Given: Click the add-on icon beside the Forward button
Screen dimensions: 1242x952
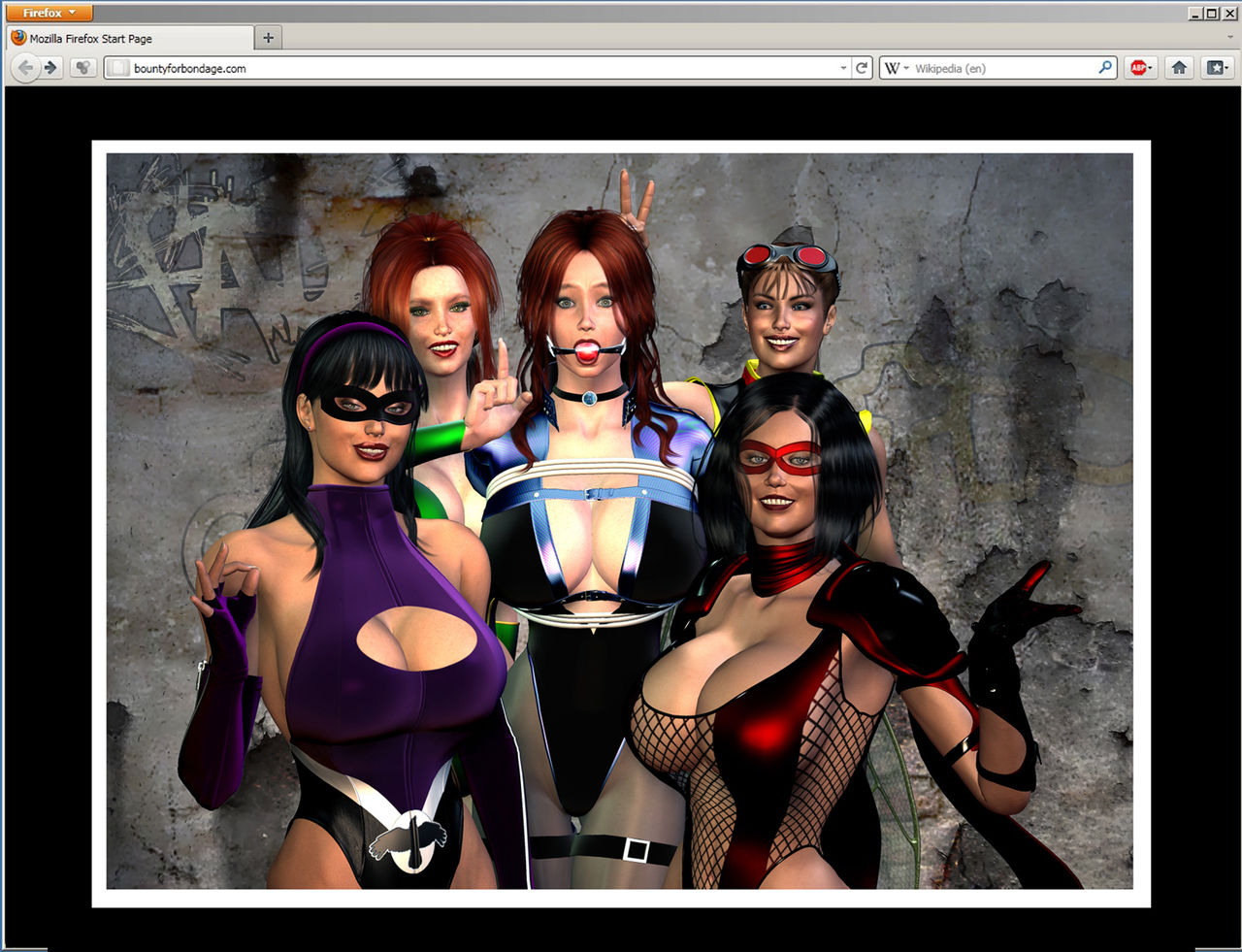Looking at the screenshot, I should click(x=83, y=68).
